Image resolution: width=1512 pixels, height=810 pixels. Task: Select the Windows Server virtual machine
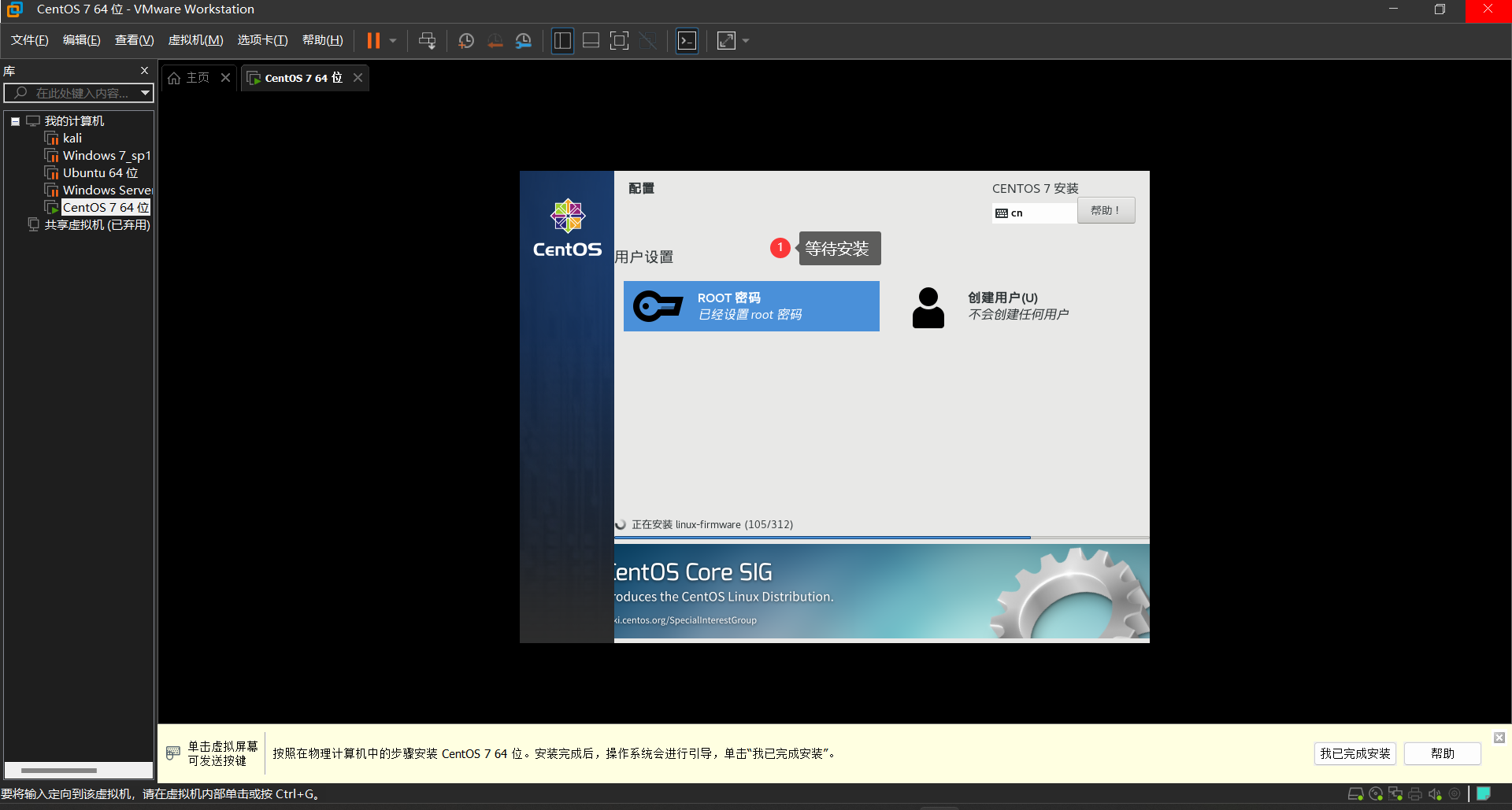click(x=107, y=190)
